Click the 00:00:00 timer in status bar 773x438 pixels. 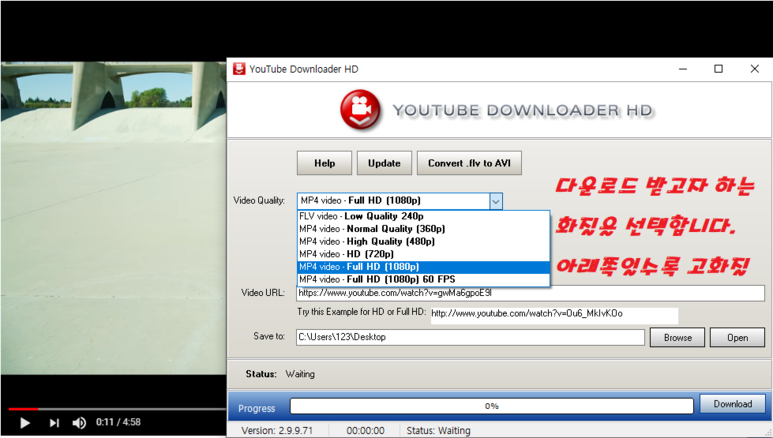point(365,431)
